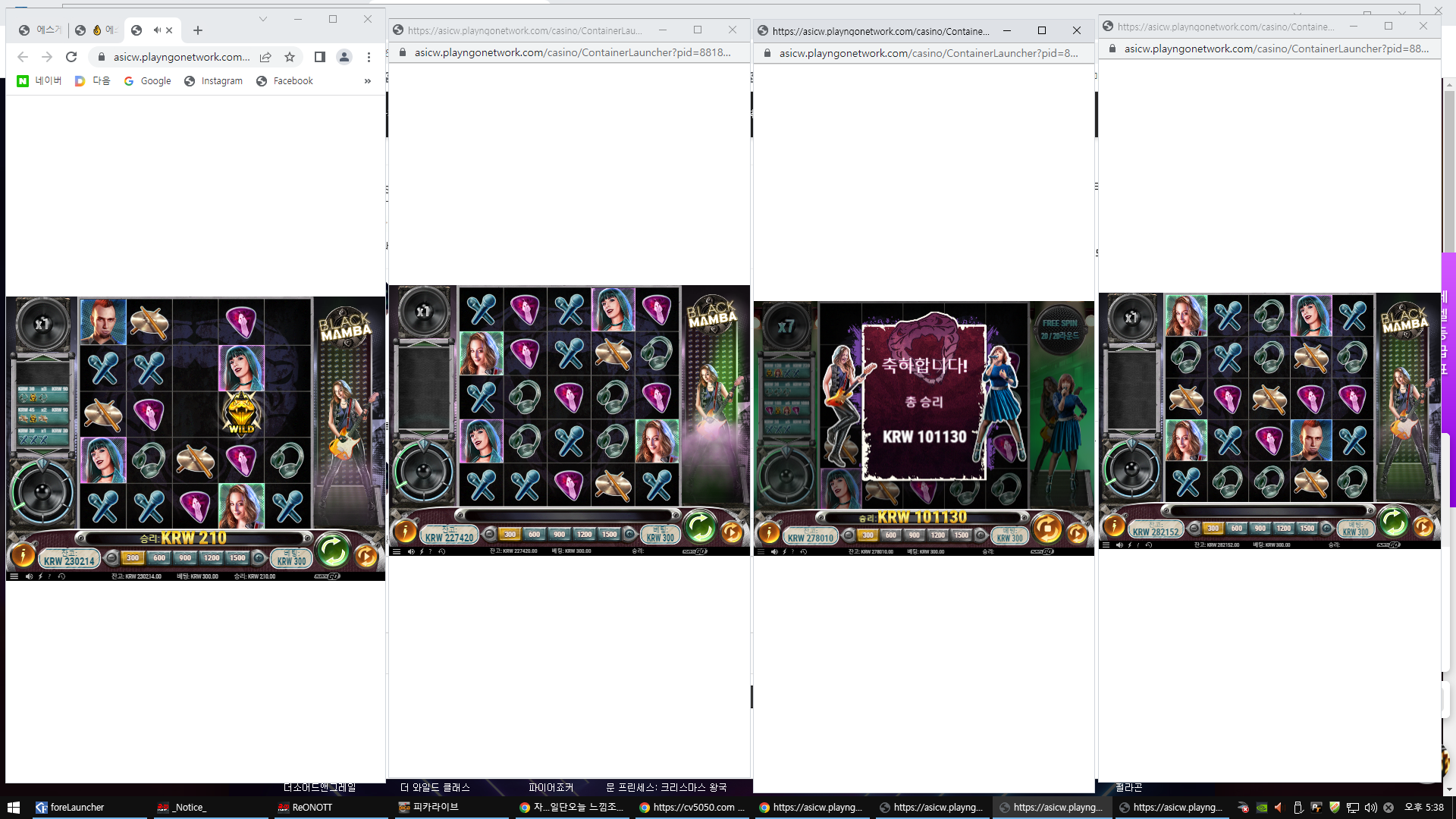The image size is (1456, 819).
Task: Open the paytable info in the KRW 282152 game
Action: pos(1114,526)
